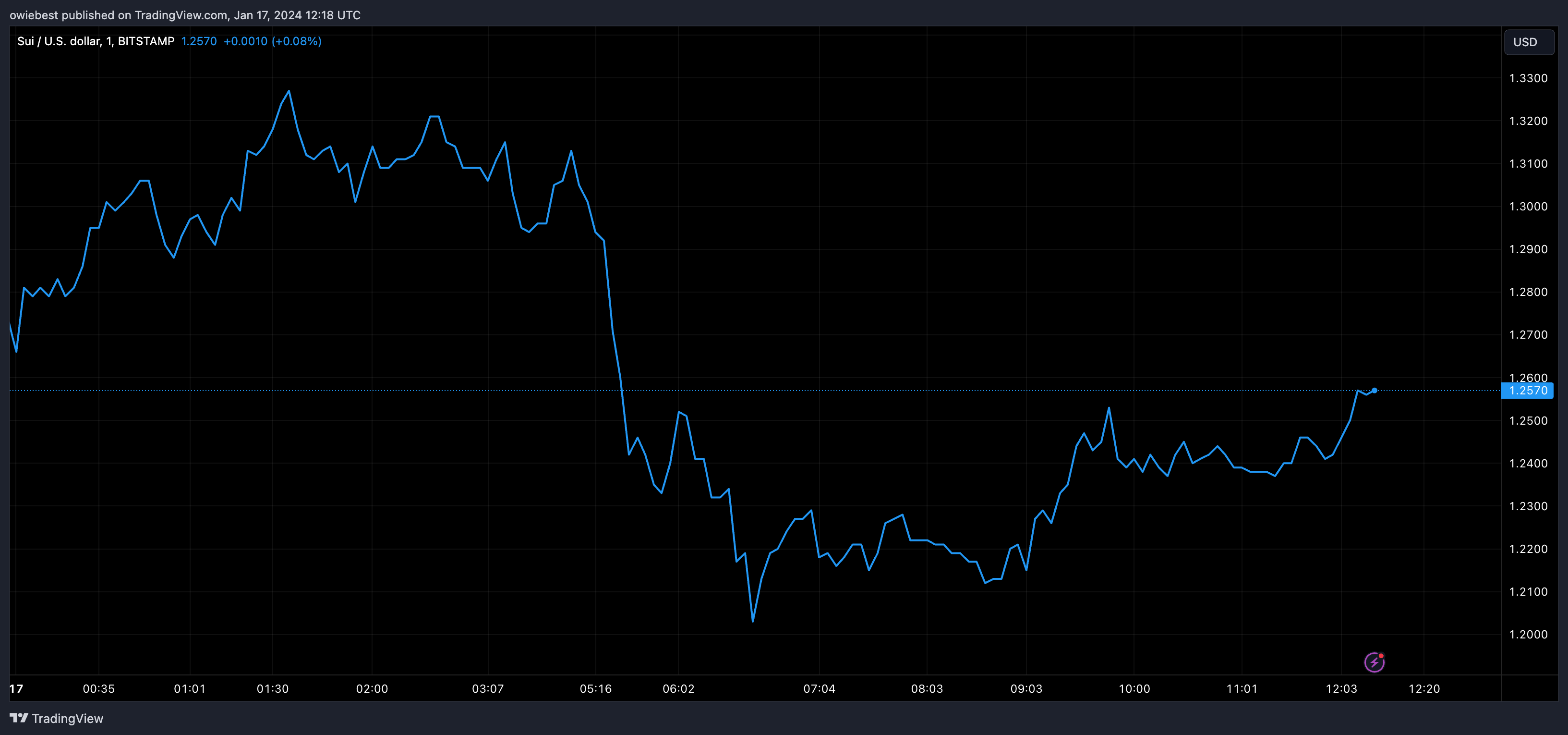Click the 09:03 time axis label
Screen dimensions: 1568x735
pos(1026,689)
